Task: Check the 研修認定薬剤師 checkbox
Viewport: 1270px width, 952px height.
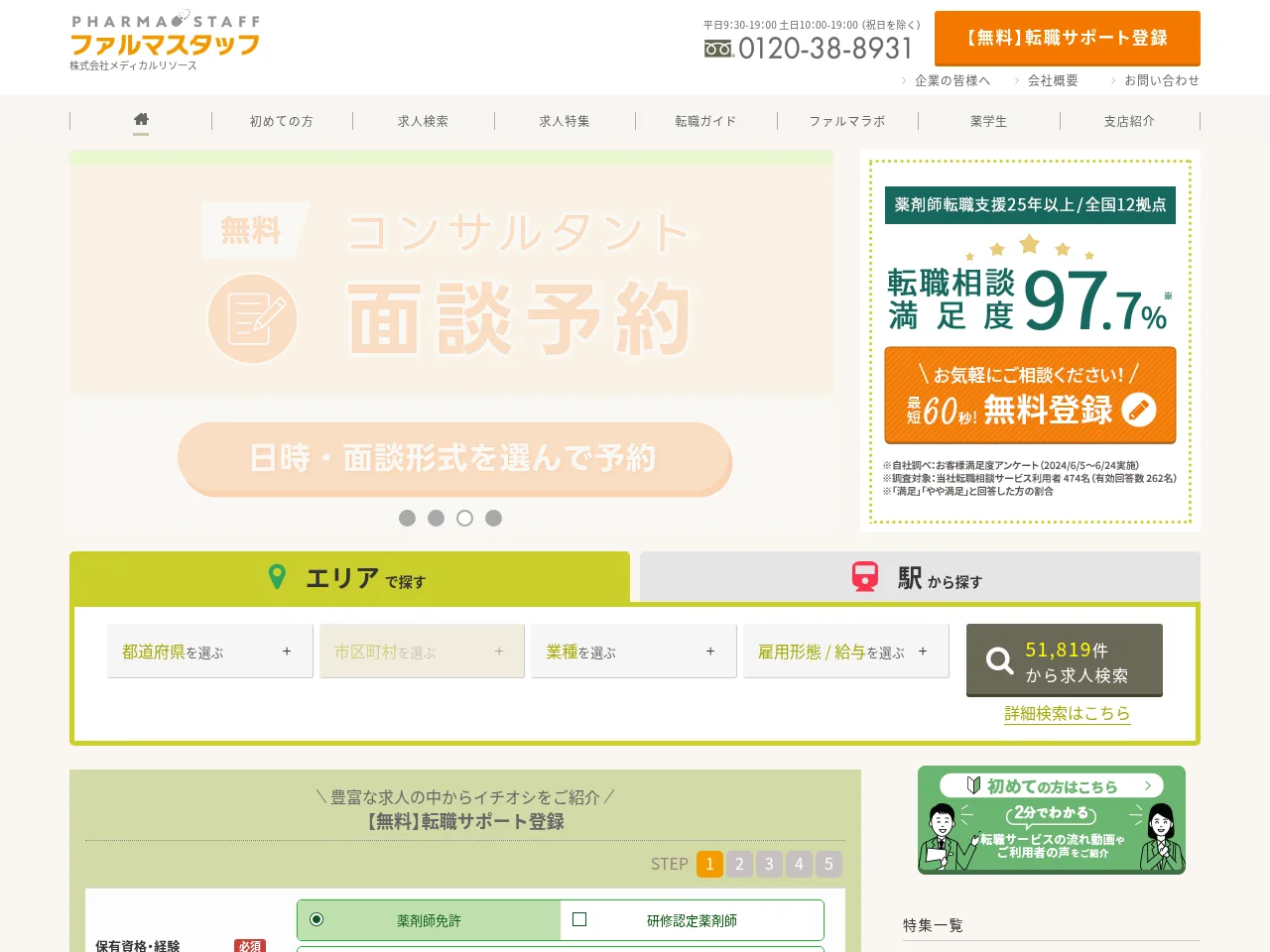Action: (x=579, y=919)
